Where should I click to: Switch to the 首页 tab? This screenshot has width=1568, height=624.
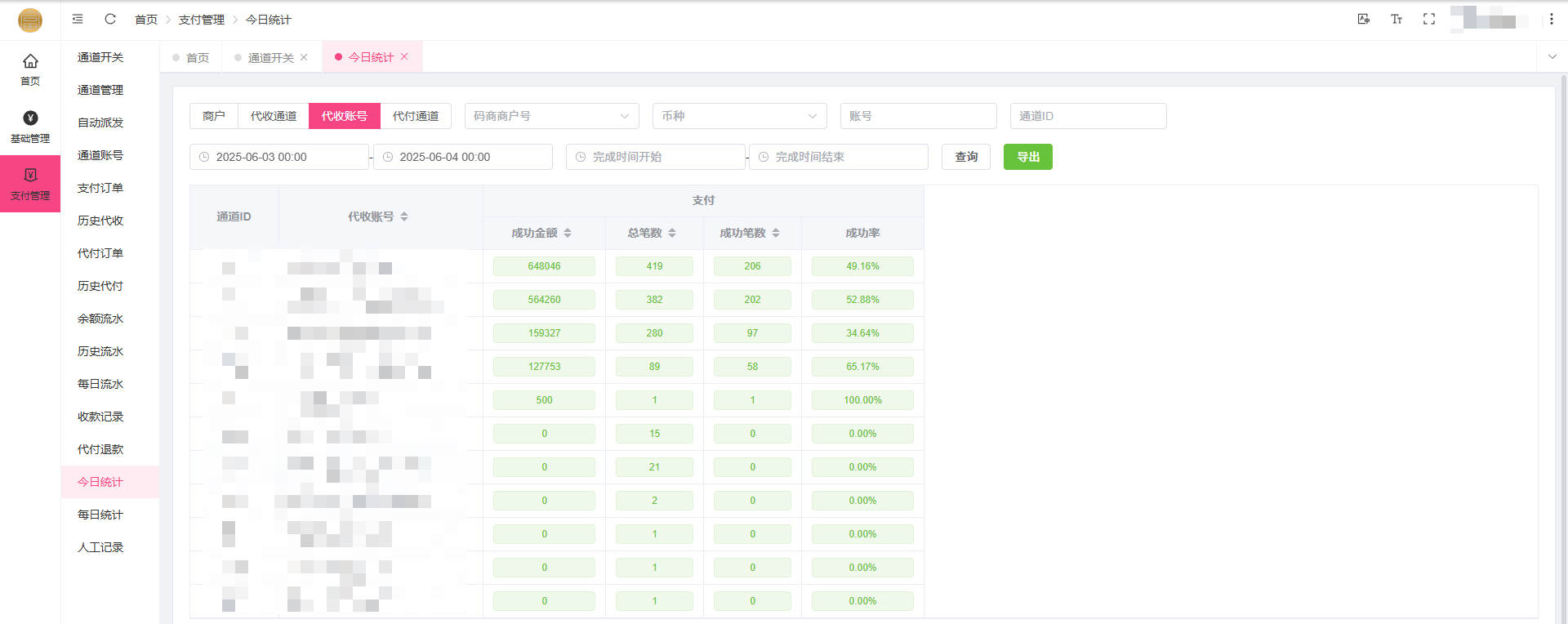click(197, 57)
